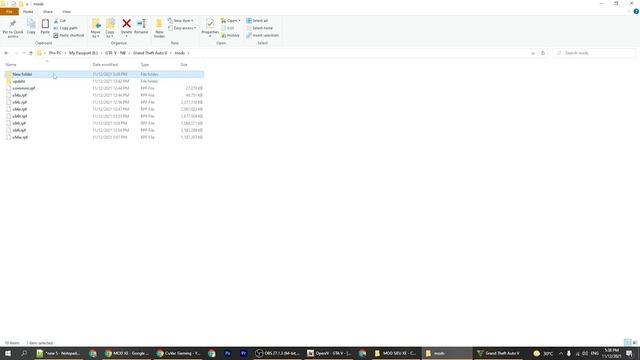Screen dimensions: 640x360
Task: Click the Properties checkmark icon
Action: [x=210, y=24]
